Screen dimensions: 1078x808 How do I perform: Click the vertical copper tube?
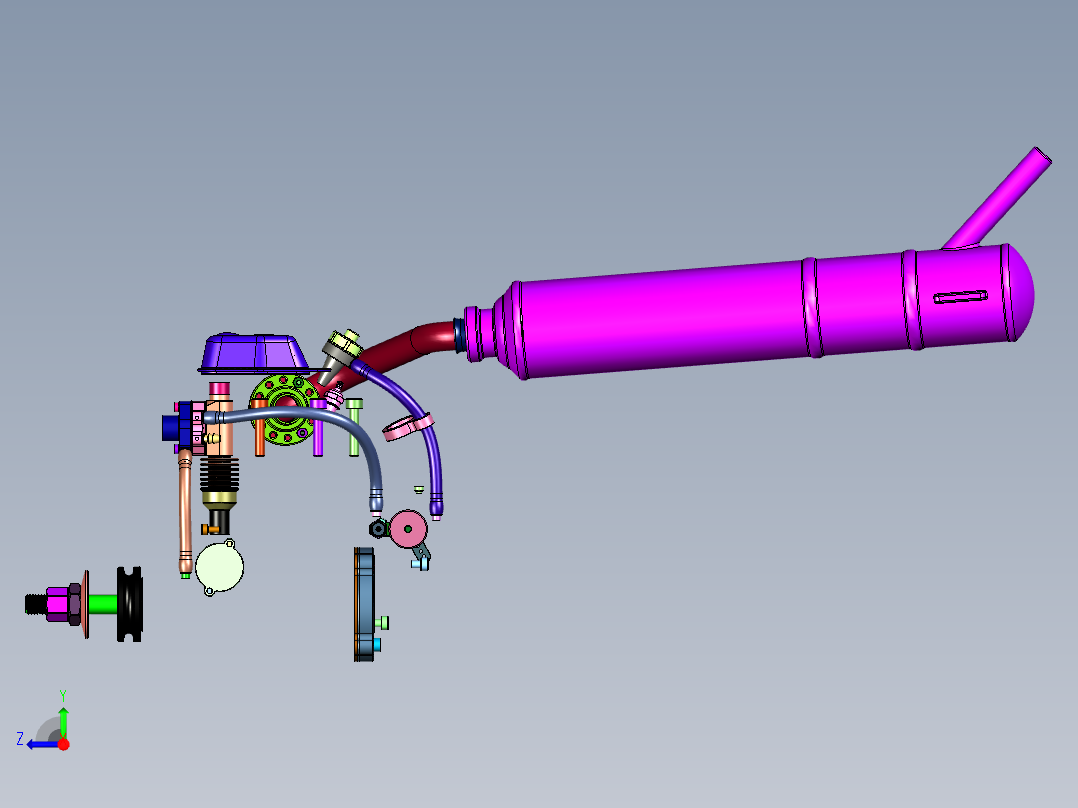coord(185,512)
